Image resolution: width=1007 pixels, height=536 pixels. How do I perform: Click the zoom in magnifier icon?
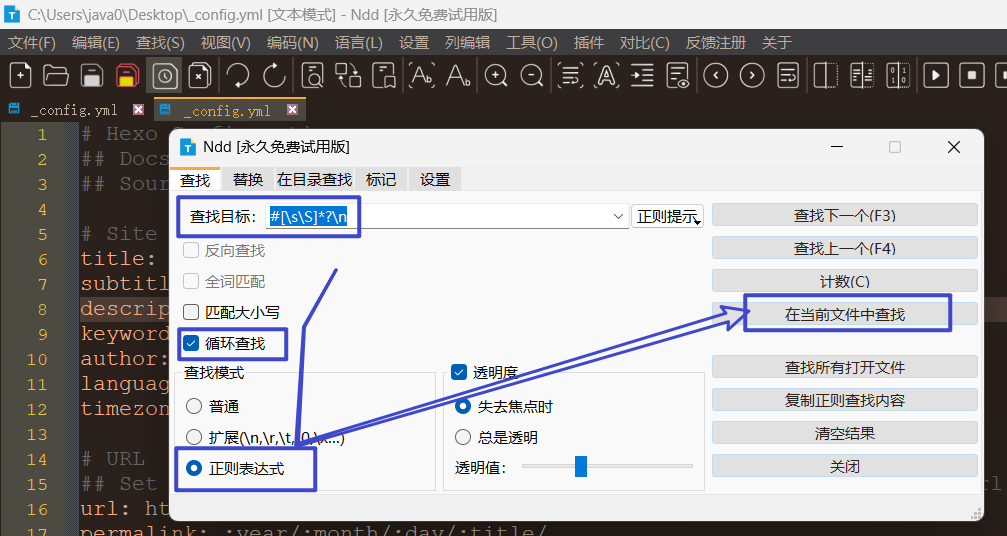496,75
